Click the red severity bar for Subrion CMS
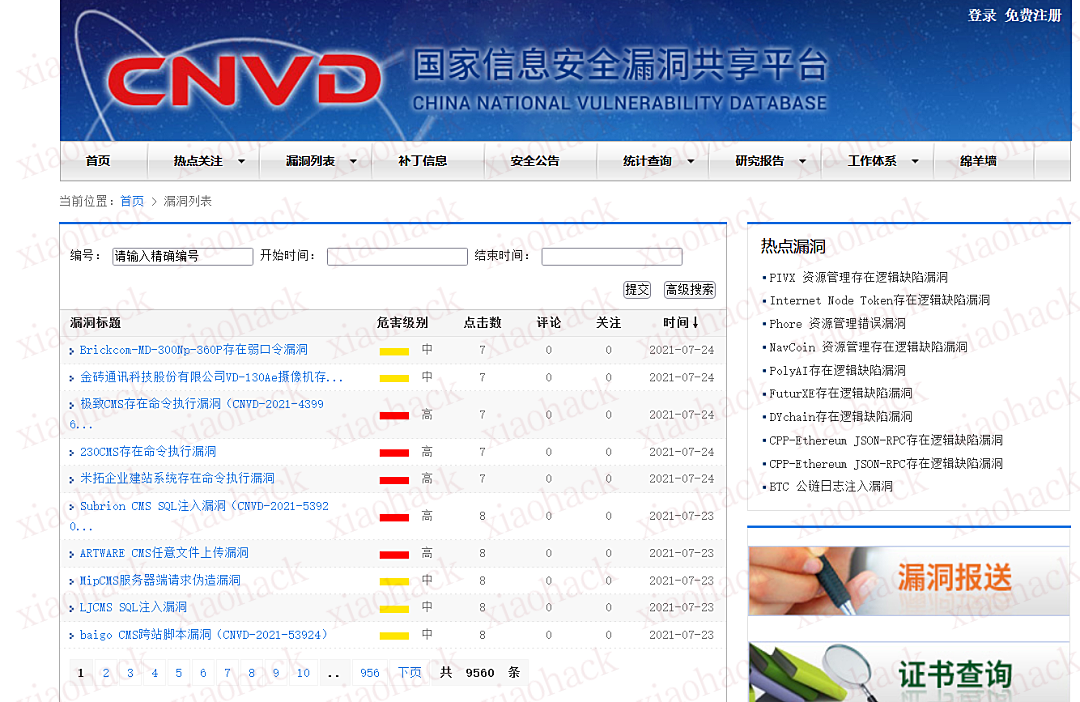 [x=395, y=515]
